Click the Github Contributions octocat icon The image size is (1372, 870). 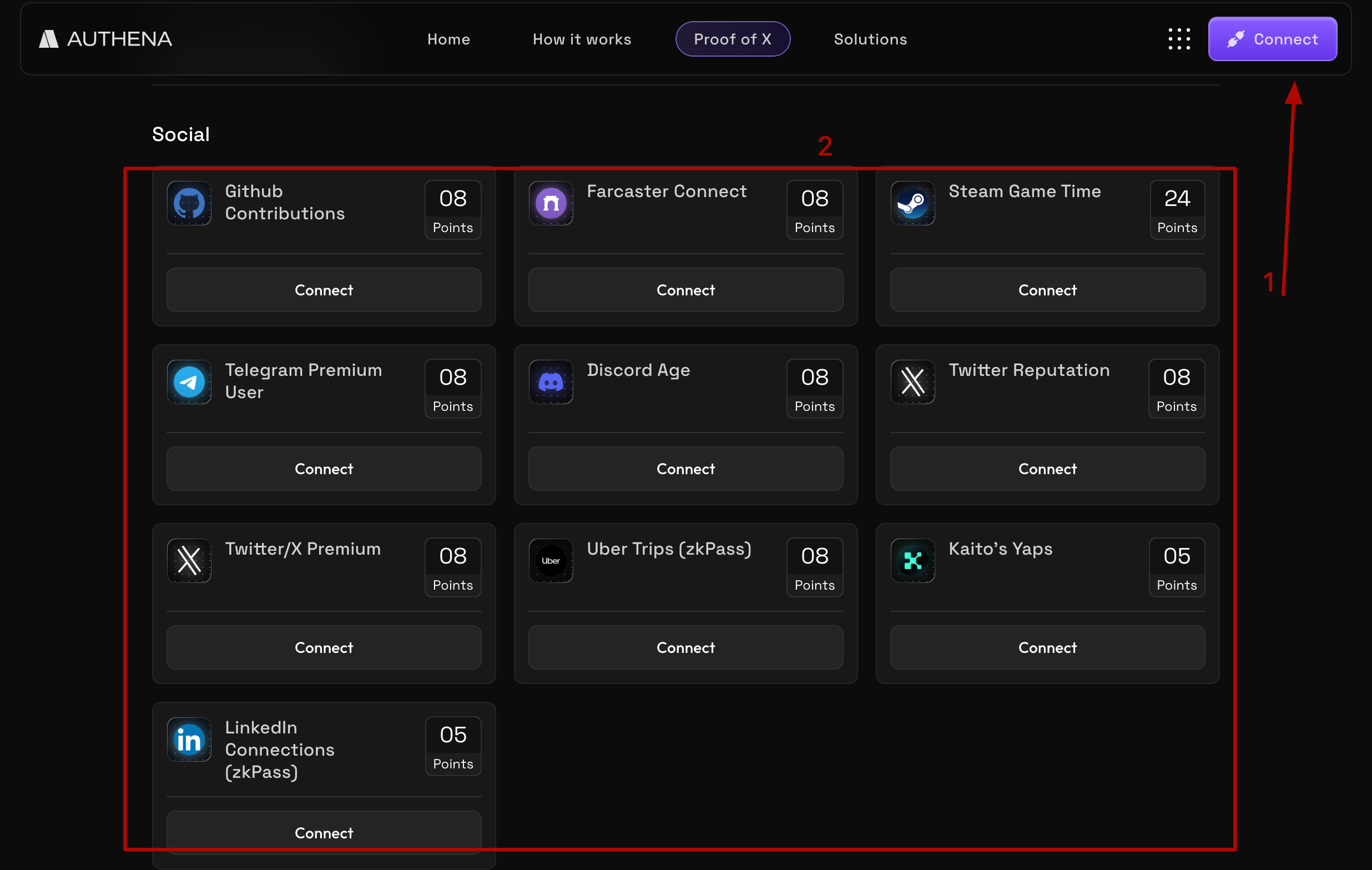click(x=189, y=204)
